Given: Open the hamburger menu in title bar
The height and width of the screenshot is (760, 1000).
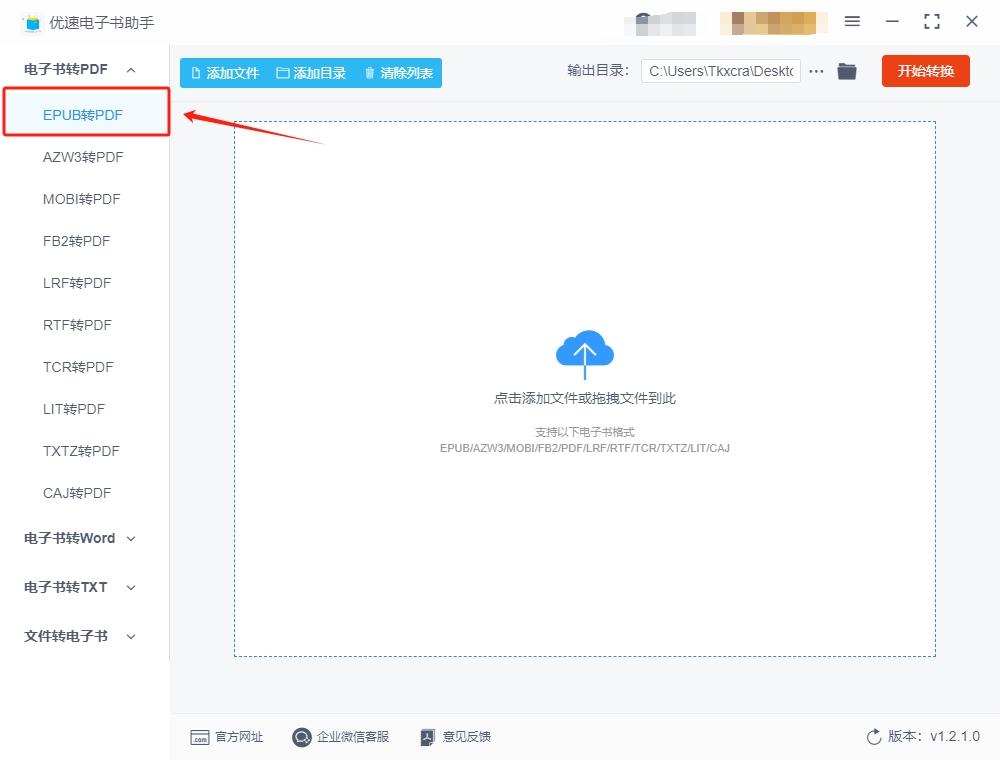Looking at the screenshot, I should click(x=852, y=22).
